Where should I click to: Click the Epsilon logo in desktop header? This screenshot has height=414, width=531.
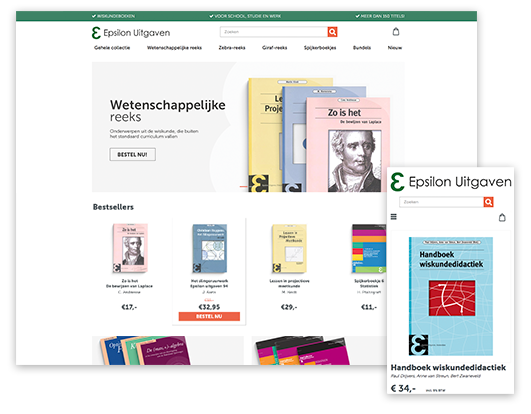tap(131, 33)
